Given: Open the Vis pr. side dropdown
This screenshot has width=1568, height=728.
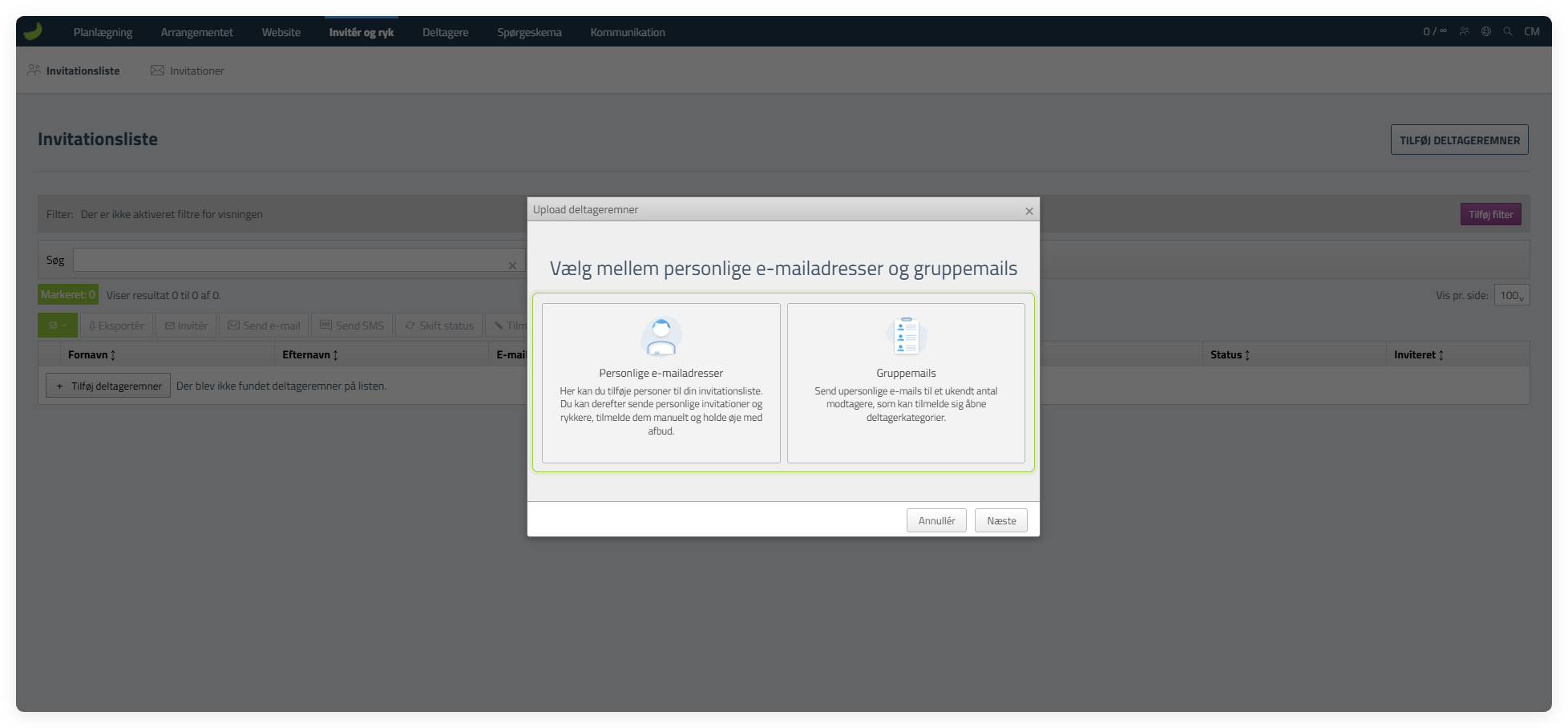Looking at the screenshot, I should 1512,295.
